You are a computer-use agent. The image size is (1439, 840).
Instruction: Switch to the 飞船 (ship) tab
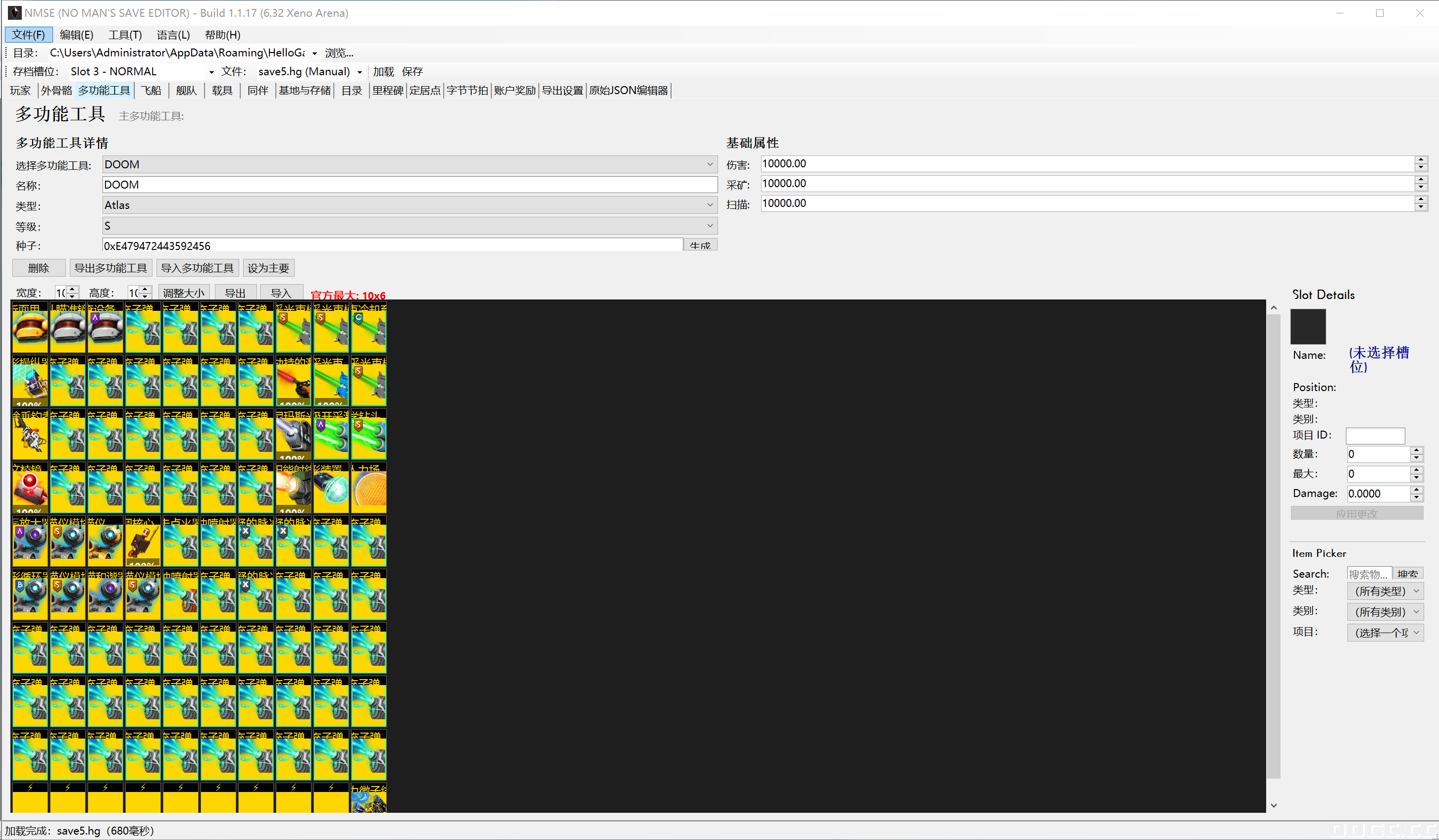click(152, 90)
